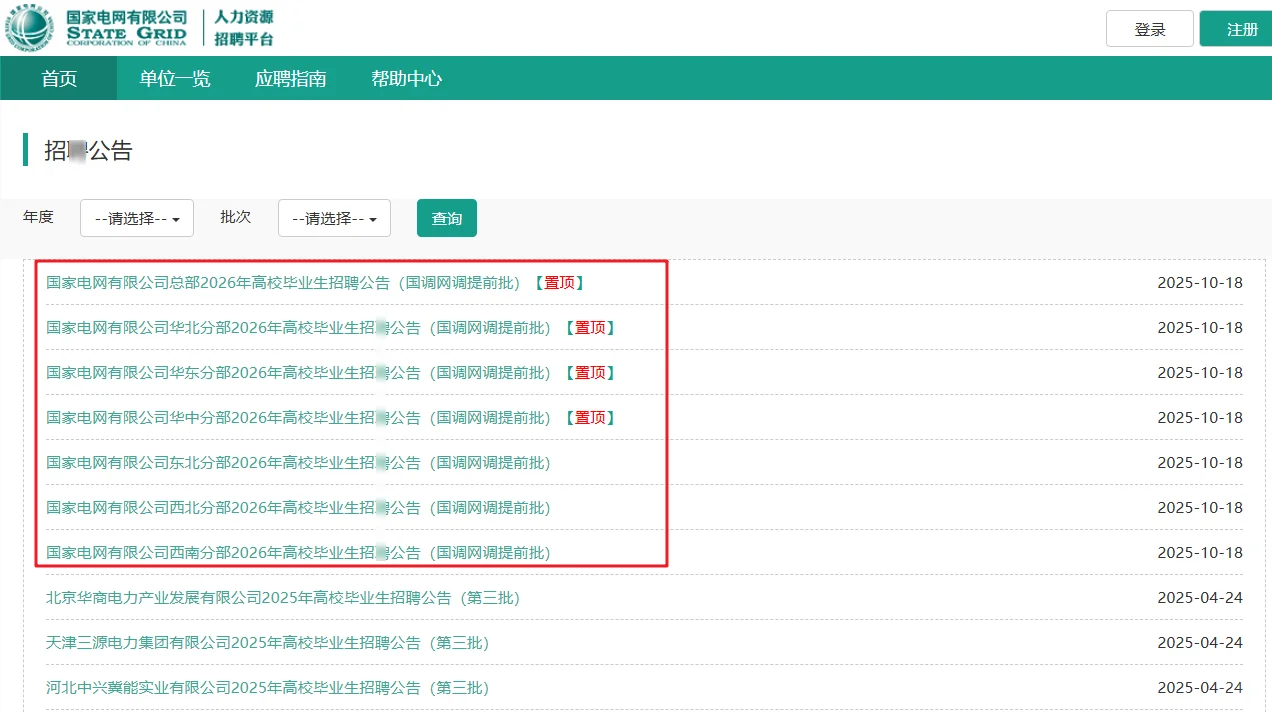
Task: Click the 查询 search button
Action: [447, 218]
